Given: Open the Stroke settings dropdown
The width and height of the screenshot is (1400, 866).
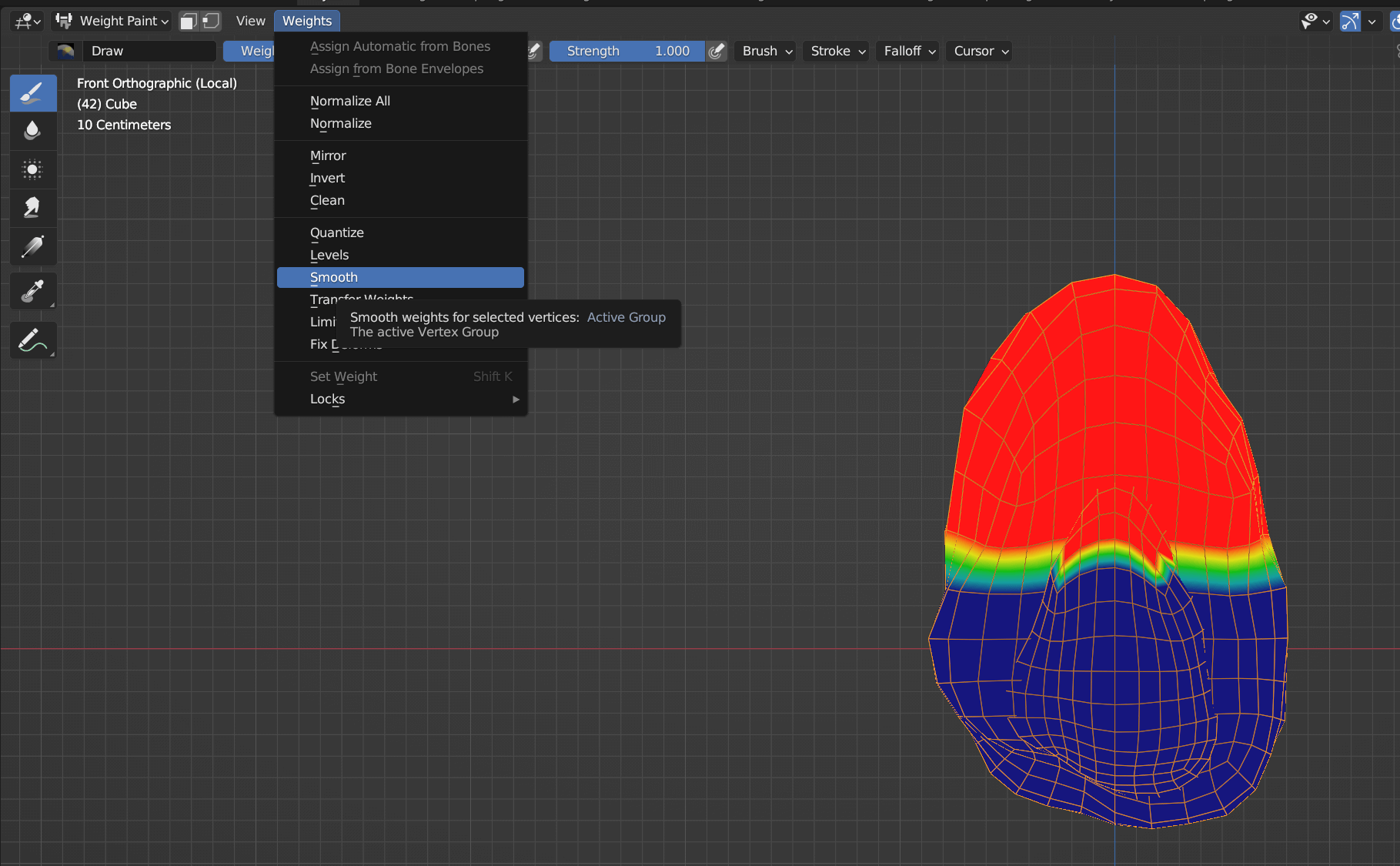Looking at the screenshot, I should pyautogui.click(x=837, y=51).
